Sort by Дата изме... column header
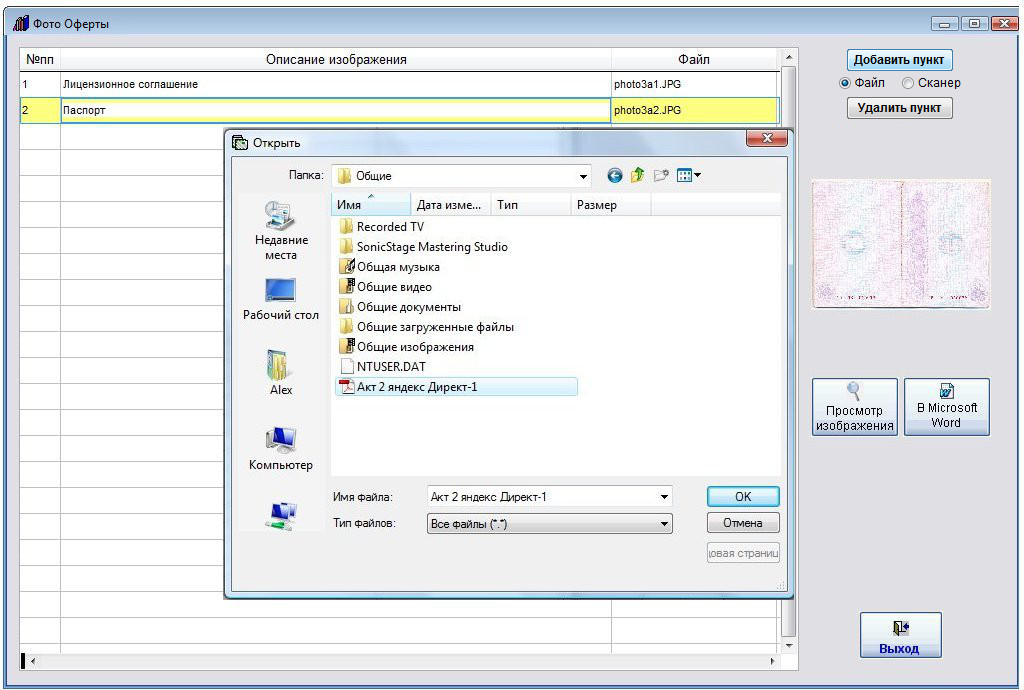The height and width of the screenshot is (690, 1024). coord(450,204)
